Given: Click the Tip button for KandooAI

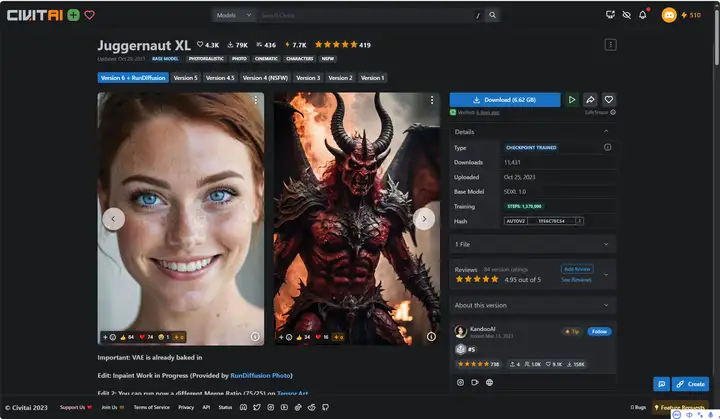Looking at the screenshot, I should click(x=572, y=332).
